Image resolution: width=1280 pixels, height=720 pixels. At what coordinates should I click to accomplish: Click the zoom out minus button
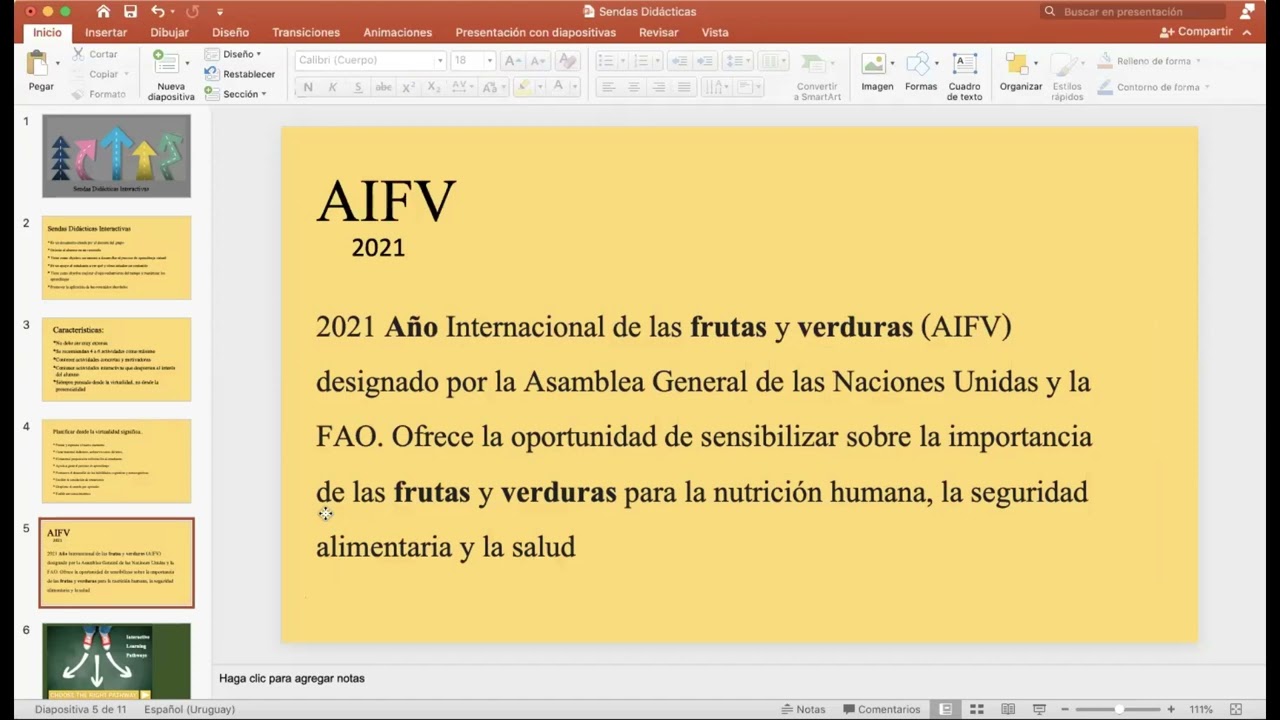[1065, 709]
